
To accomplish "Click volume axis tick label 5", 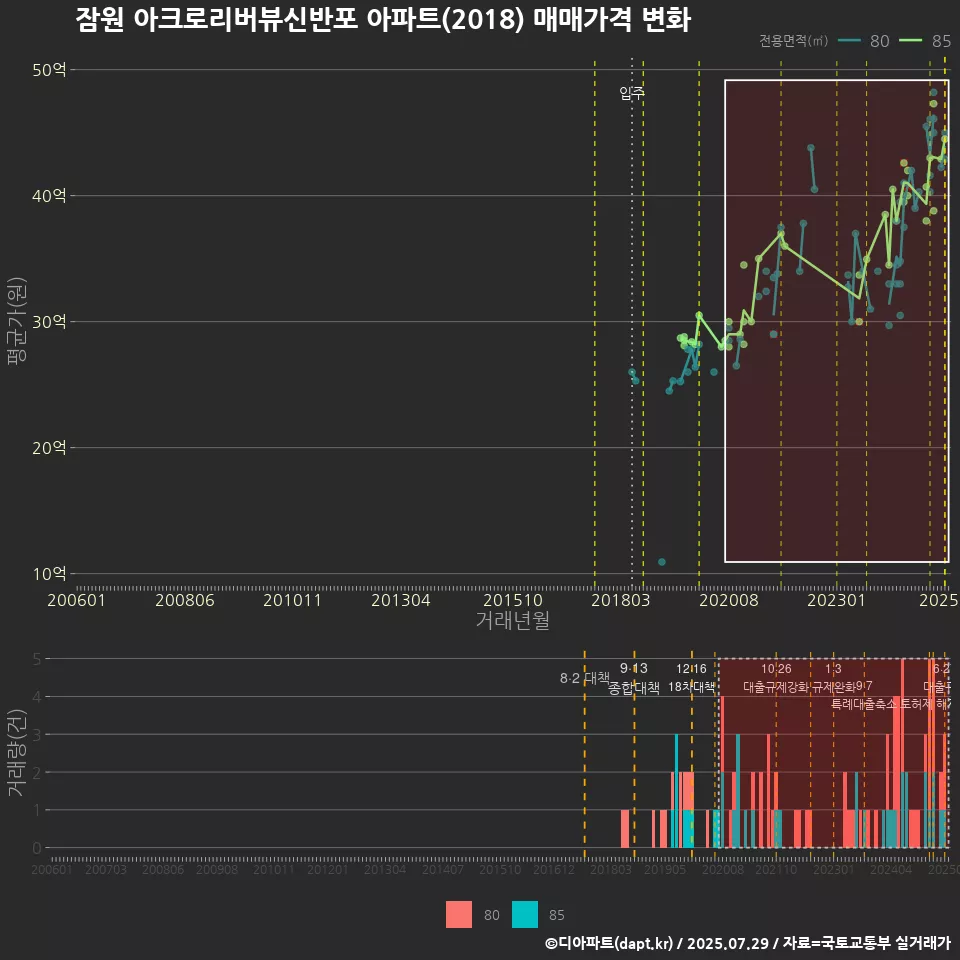I will click(x=37, y=659).
